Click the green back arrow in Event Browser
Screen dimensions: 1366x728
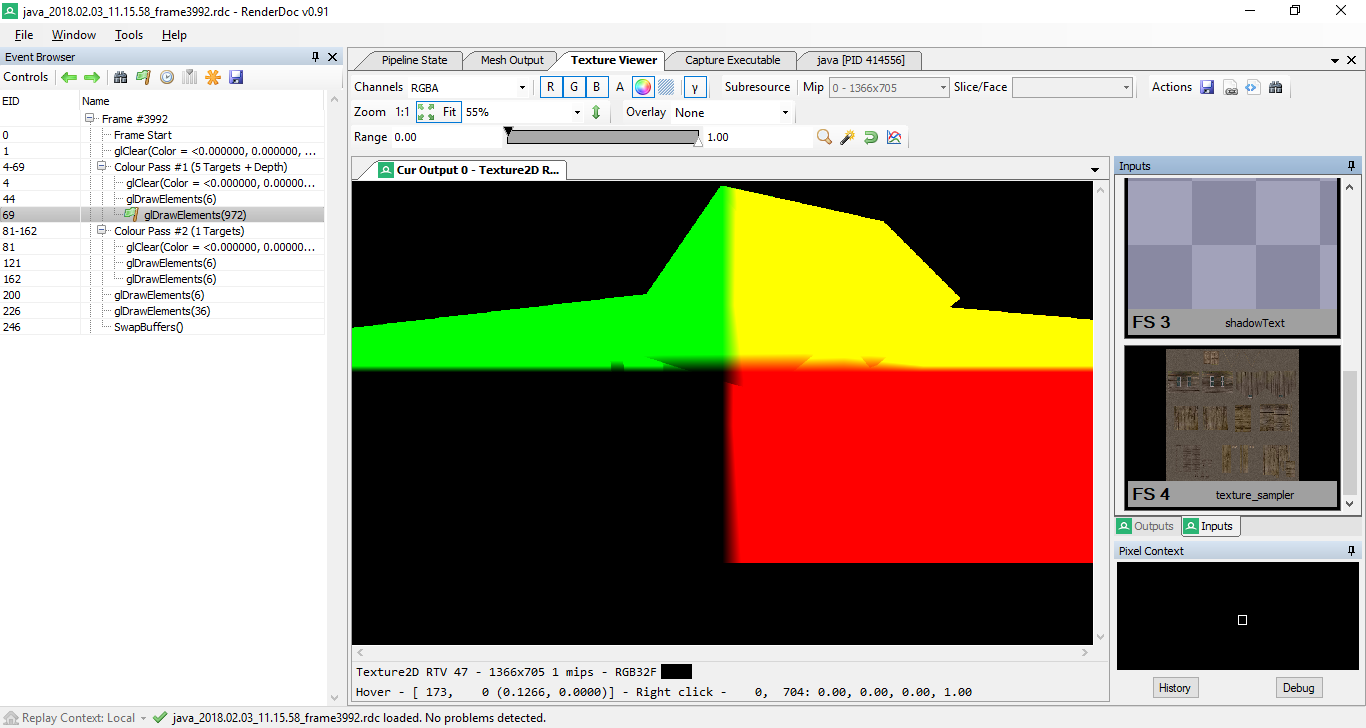(x=69, y=77)
